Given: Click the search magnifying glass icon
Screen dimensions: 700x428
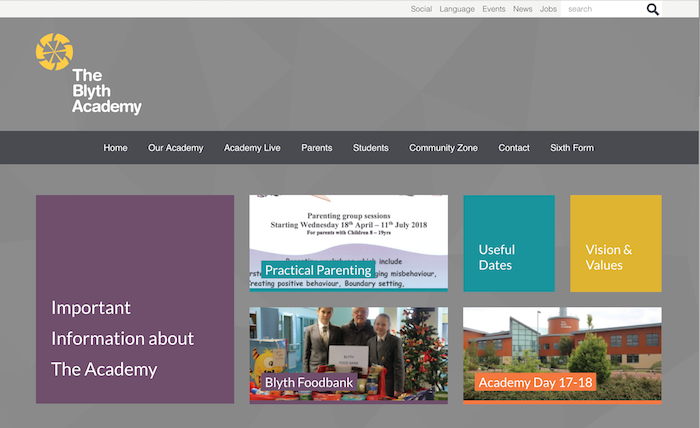Looking at the screenshot, I should 653,9.
